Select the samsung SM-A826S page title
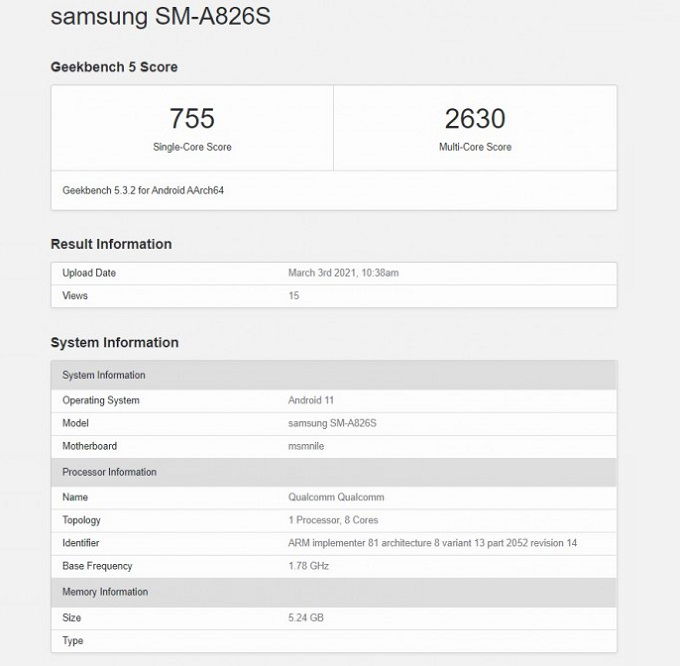 (x=160, y=16)
